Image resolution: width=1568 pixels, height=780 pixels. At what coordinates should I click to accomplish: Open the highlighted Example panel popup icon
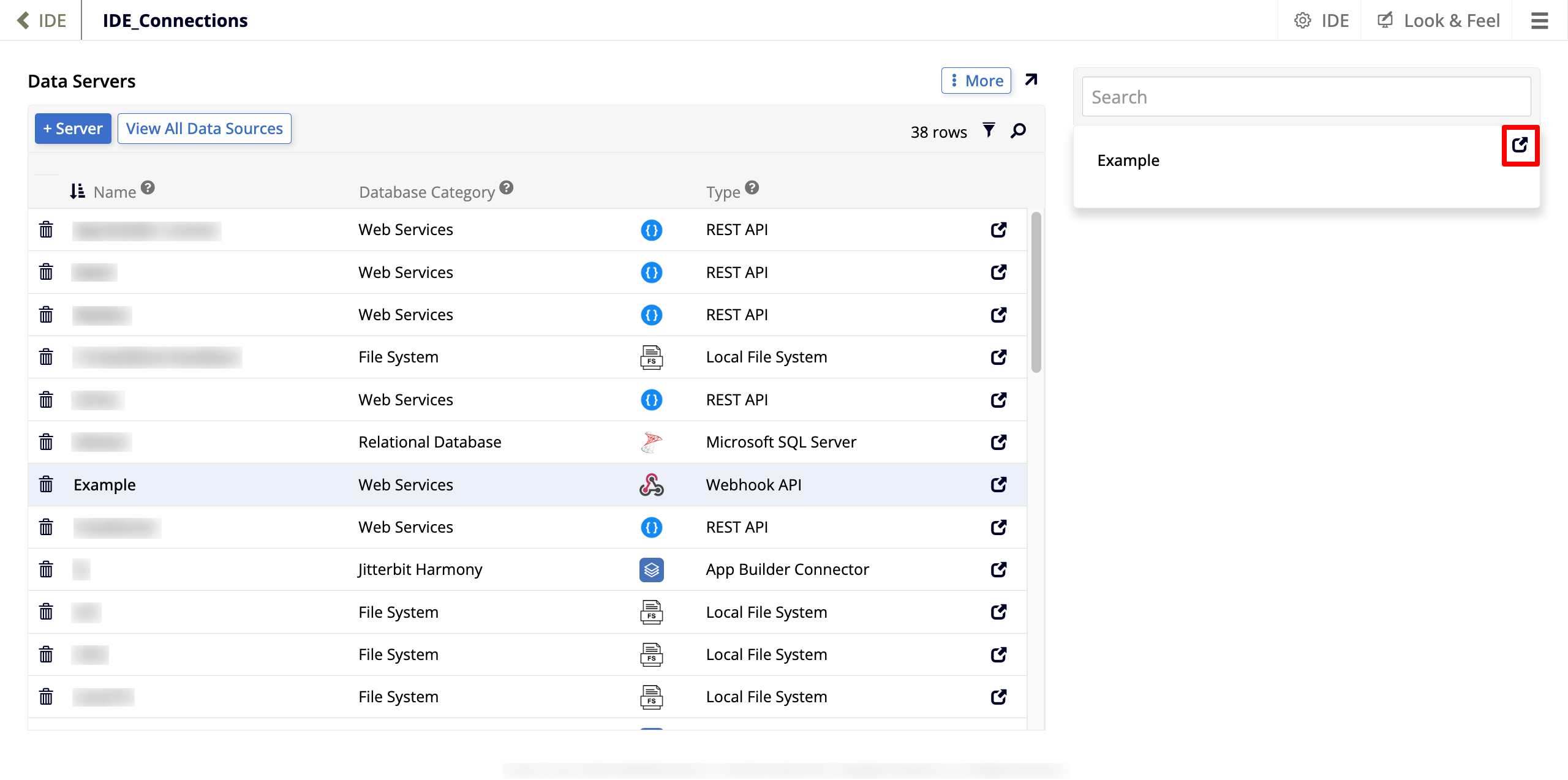point(1520,145)
